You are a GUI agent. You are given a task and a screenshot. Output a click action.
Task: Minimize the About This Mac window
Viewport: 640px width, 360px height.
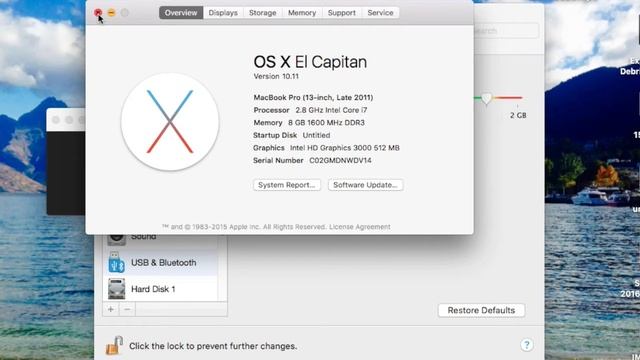point(111,13)
